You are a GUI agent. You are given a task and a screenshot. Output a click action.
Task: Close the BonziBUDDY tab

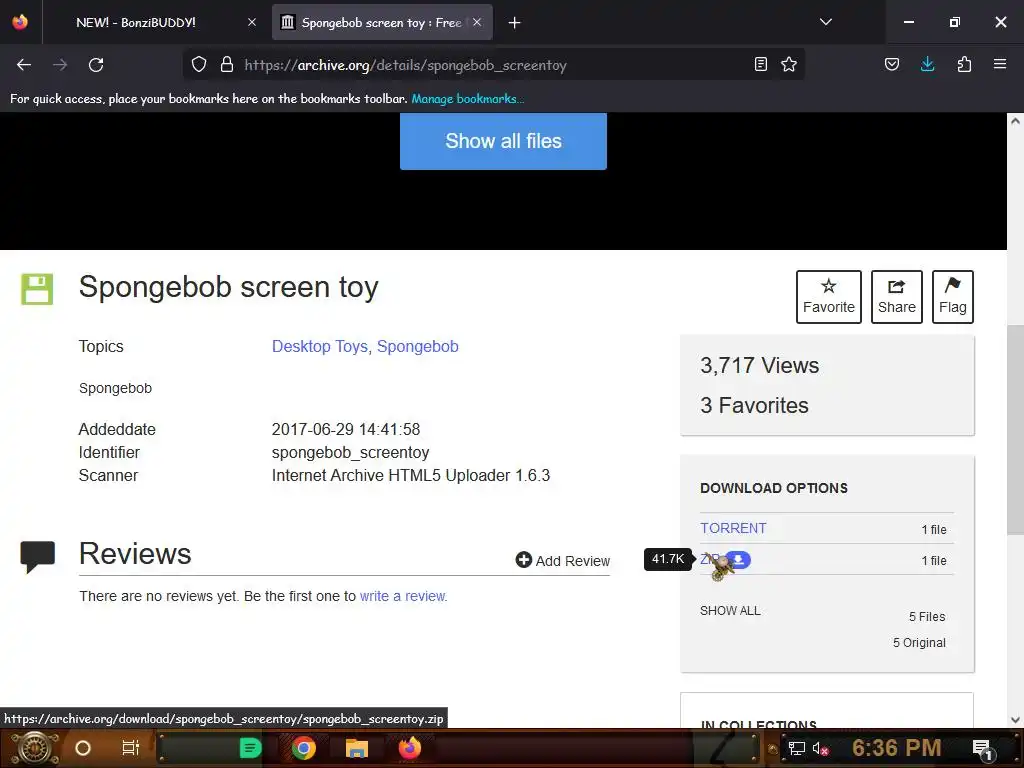(x=252, y=22)
